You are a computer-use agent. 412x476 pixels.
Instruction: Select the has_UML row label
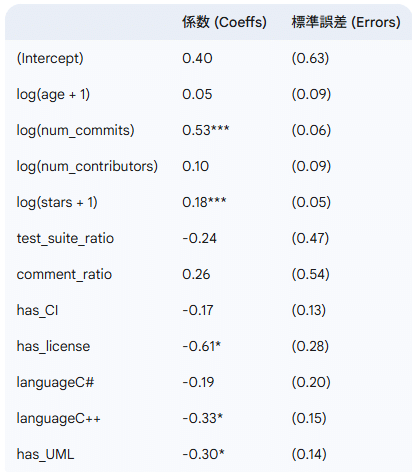(45, 455)
